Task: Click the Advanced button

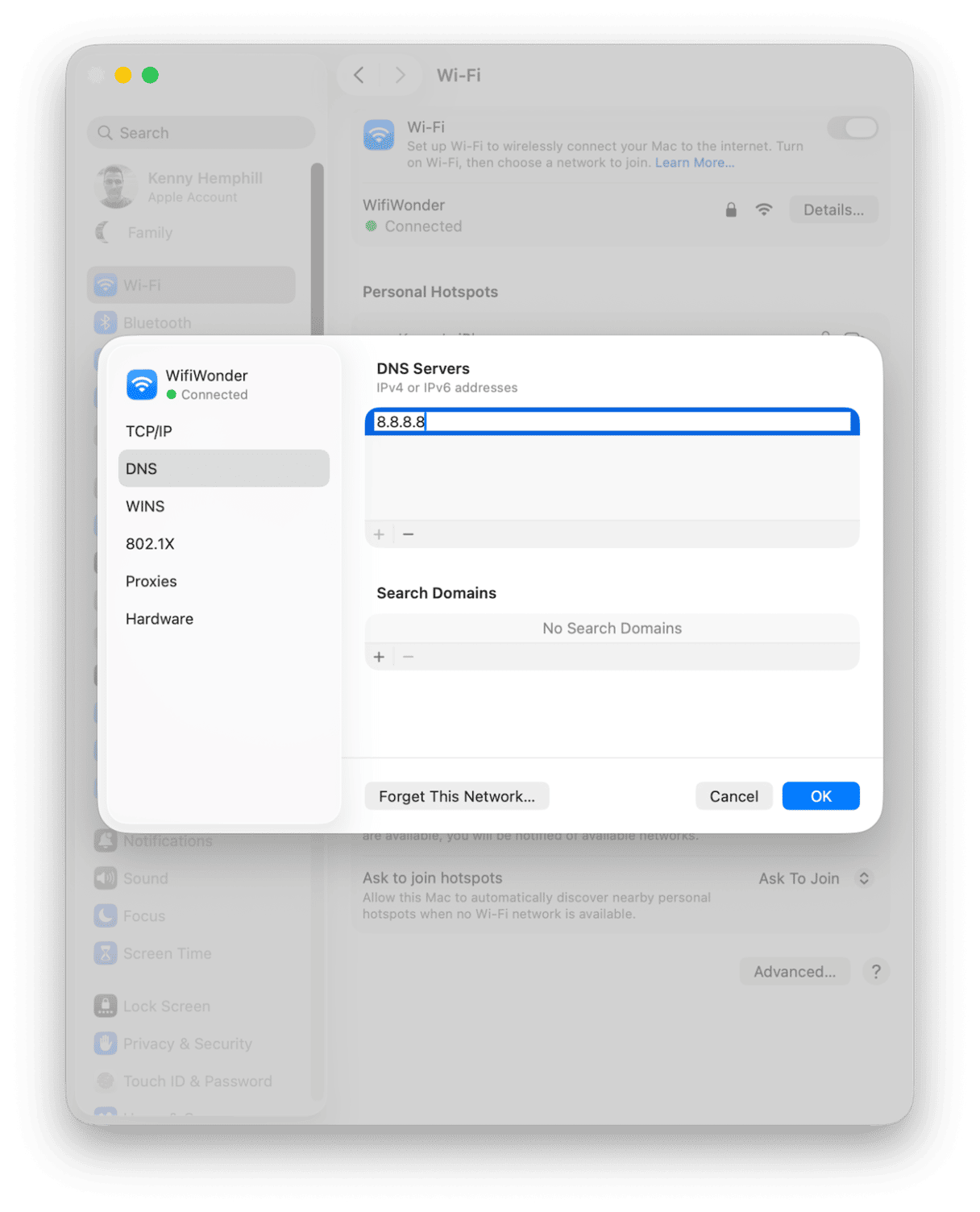Action: pyautogui.click(x=795, y=971)
